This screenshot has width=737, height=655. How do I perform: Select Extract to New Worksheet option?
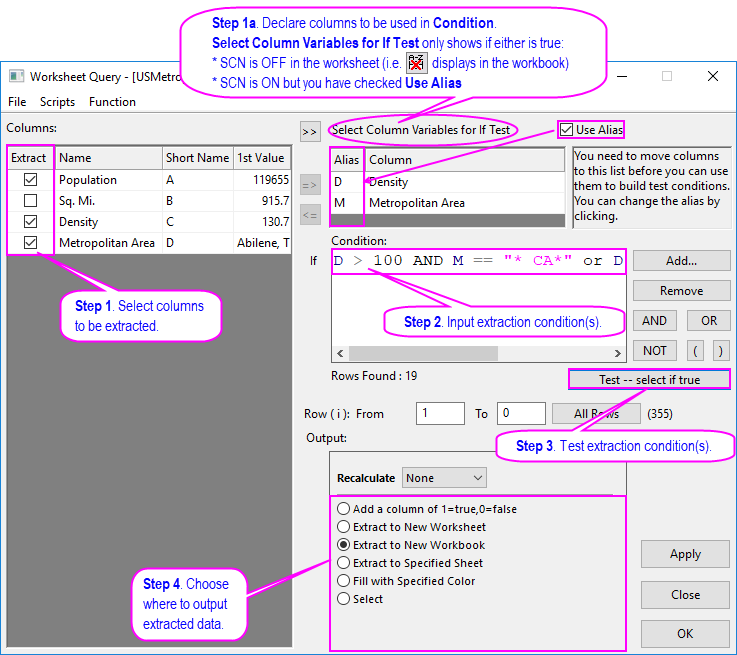coord(345,527)
